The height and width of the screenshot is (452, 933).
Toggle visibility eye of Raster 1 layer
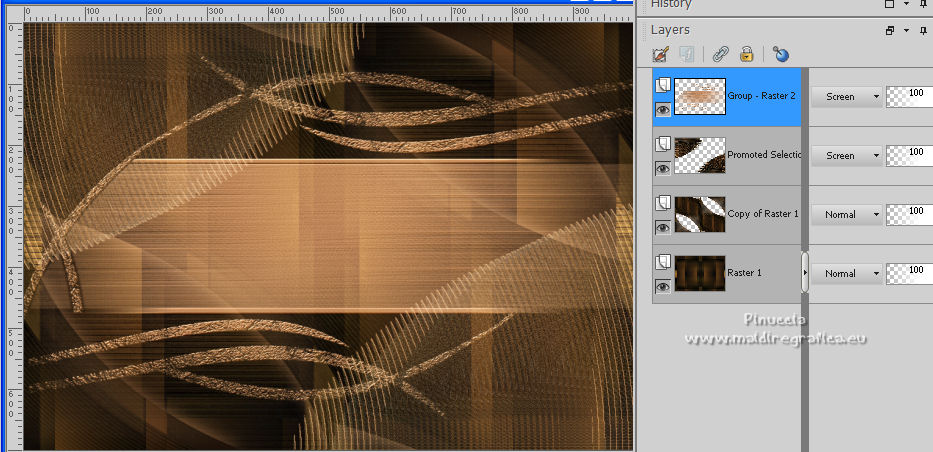click(x=662, y=286)
